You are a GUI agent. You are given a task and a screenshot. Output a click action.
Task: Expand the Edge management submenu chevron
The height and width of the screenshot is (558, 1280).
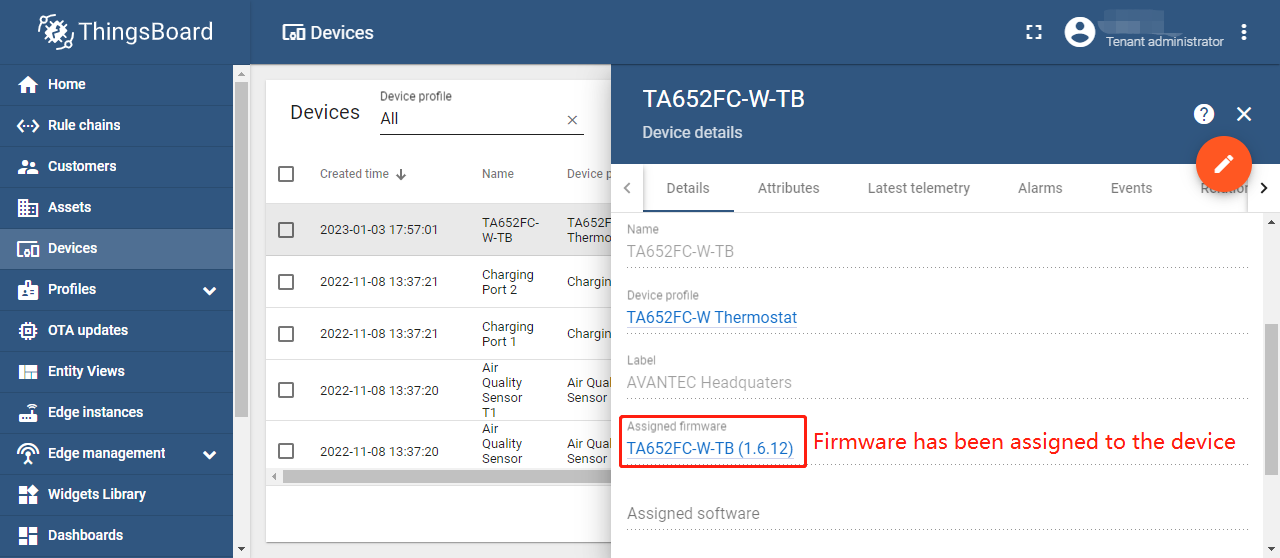(210, 454)
